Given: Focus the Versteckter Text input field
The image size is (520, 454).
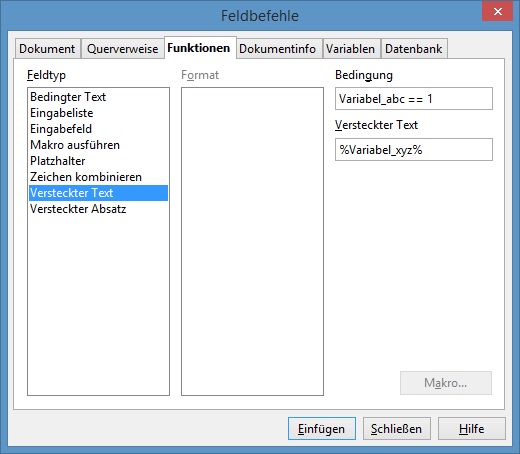Looking at the screenshot, I should pyautogui.click(x=414, y=150).
